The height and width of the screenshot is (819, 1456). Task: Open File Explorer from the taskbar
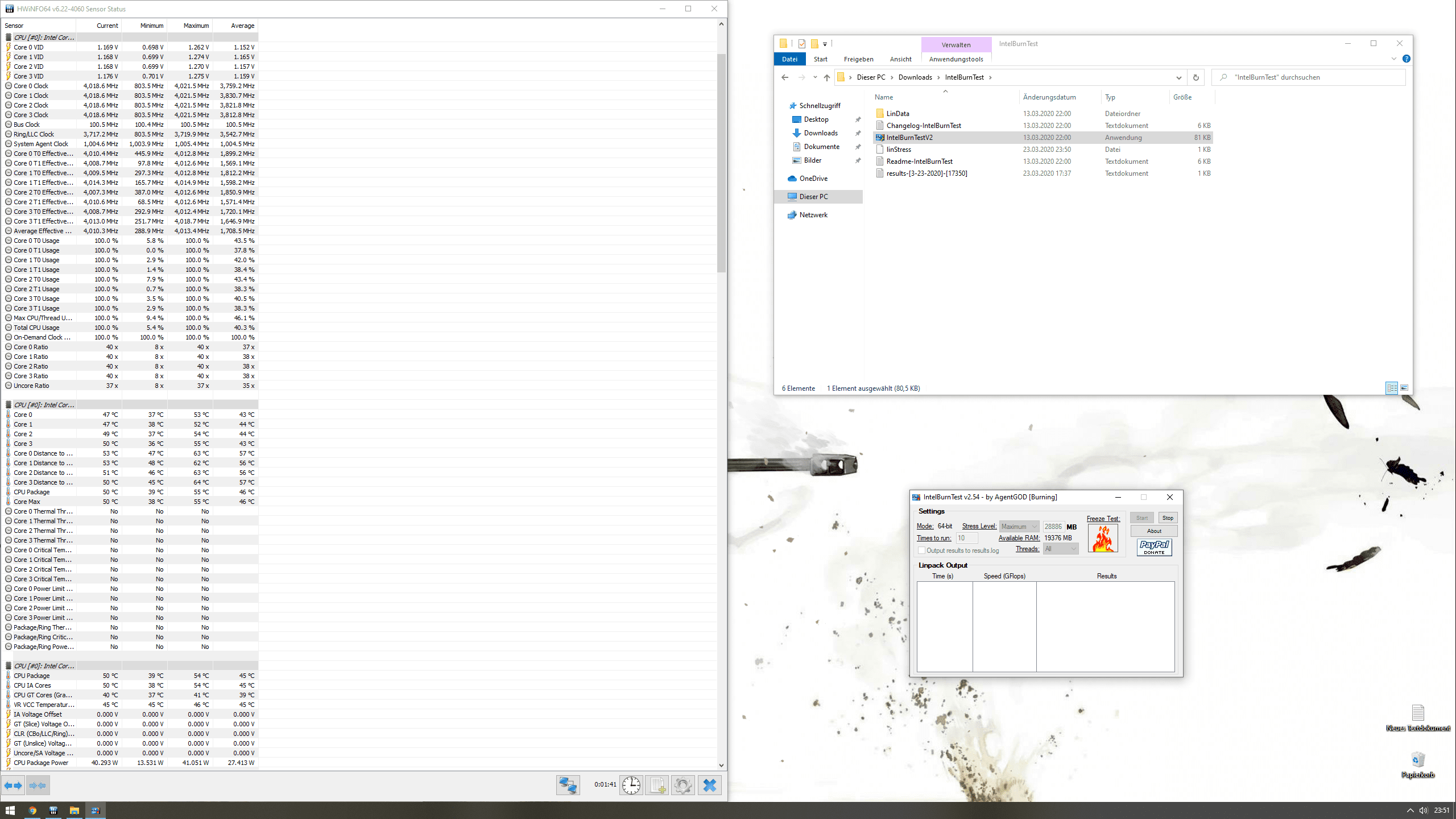(75, 810)
